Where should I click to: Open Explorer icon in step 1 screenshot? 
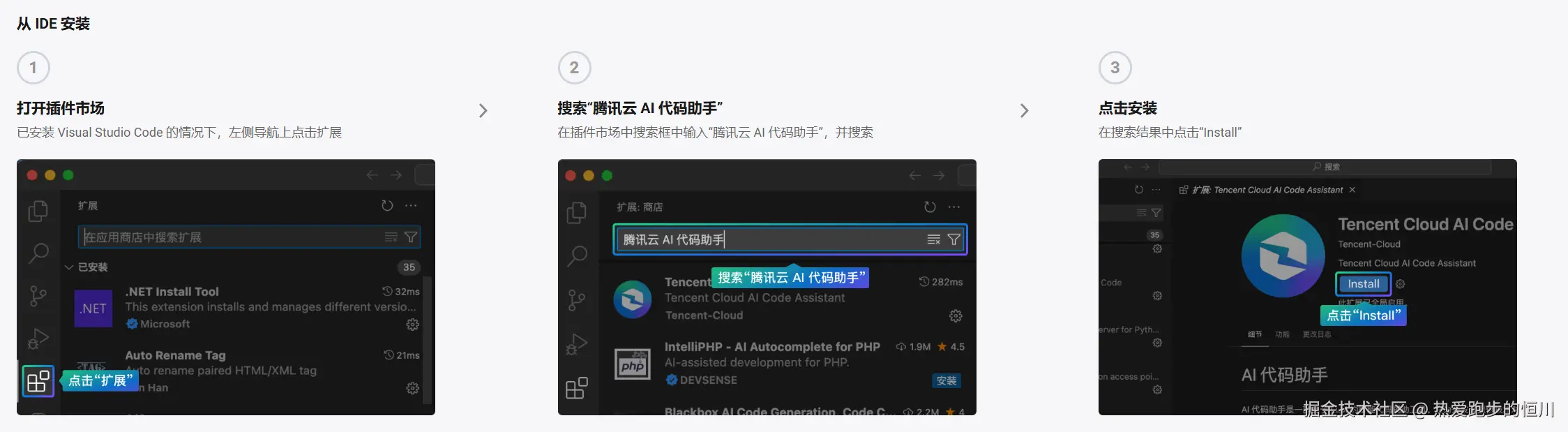pos(38,211)
